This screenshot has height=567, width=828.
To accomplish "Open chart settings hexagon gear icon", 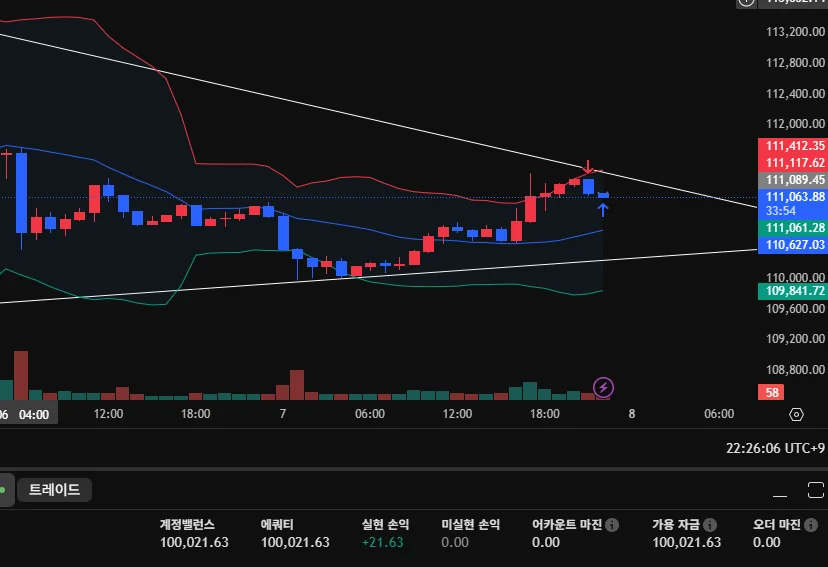I will coord(796,414).
